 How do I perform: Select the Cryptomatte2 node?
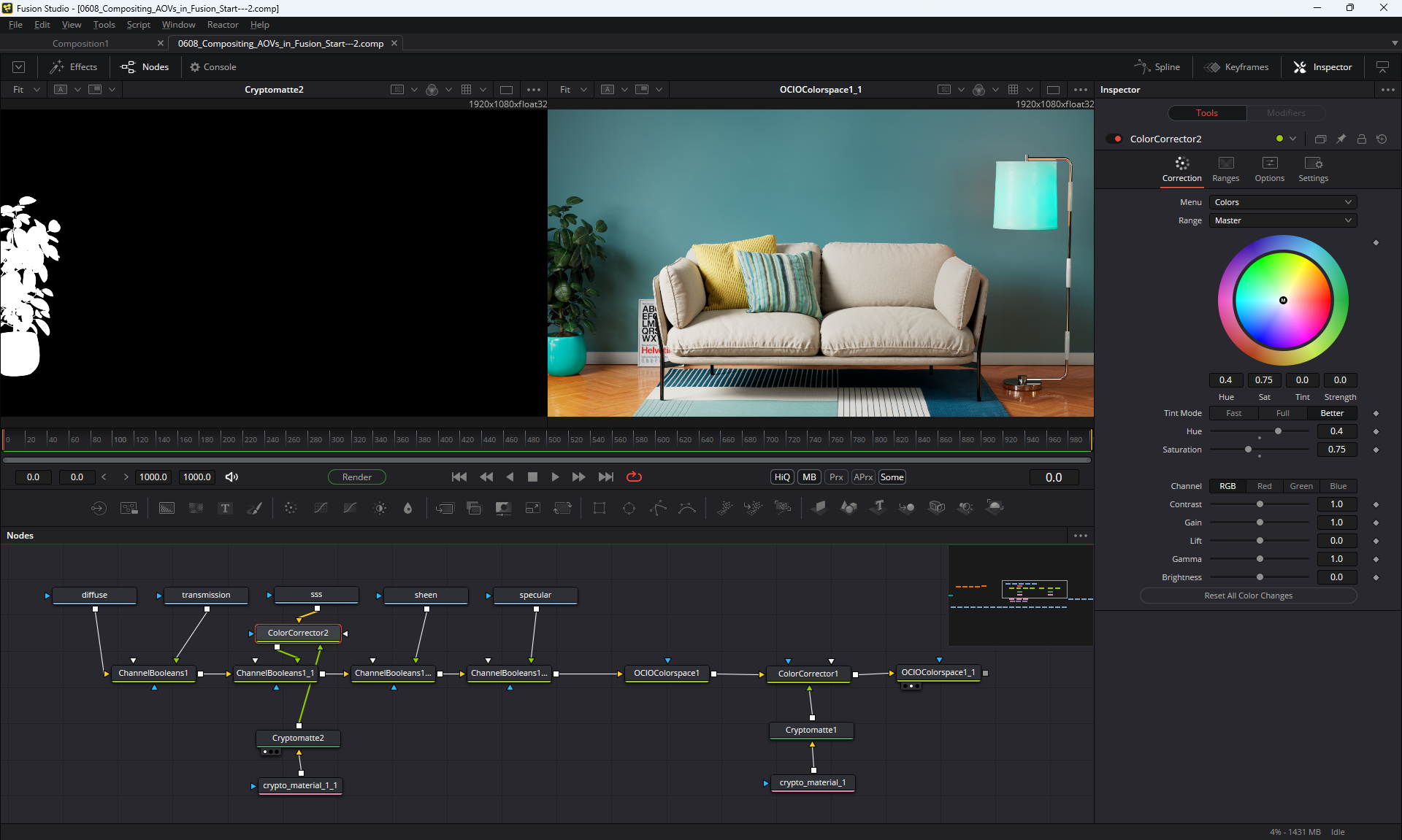(298, 738)
